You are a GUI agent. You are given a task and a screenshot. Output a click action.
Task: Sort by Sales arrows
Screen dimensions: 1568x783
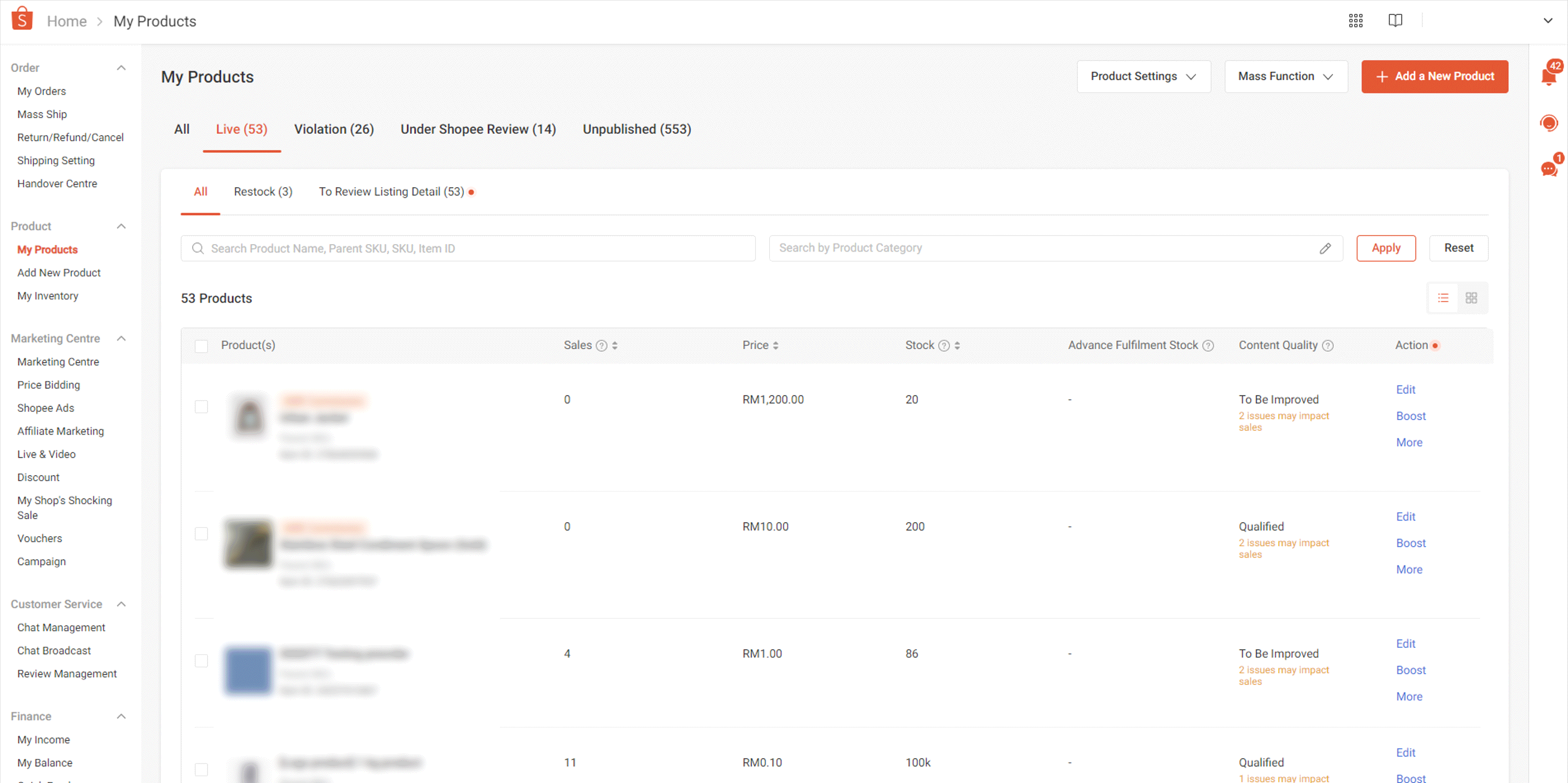pos(615,346)
